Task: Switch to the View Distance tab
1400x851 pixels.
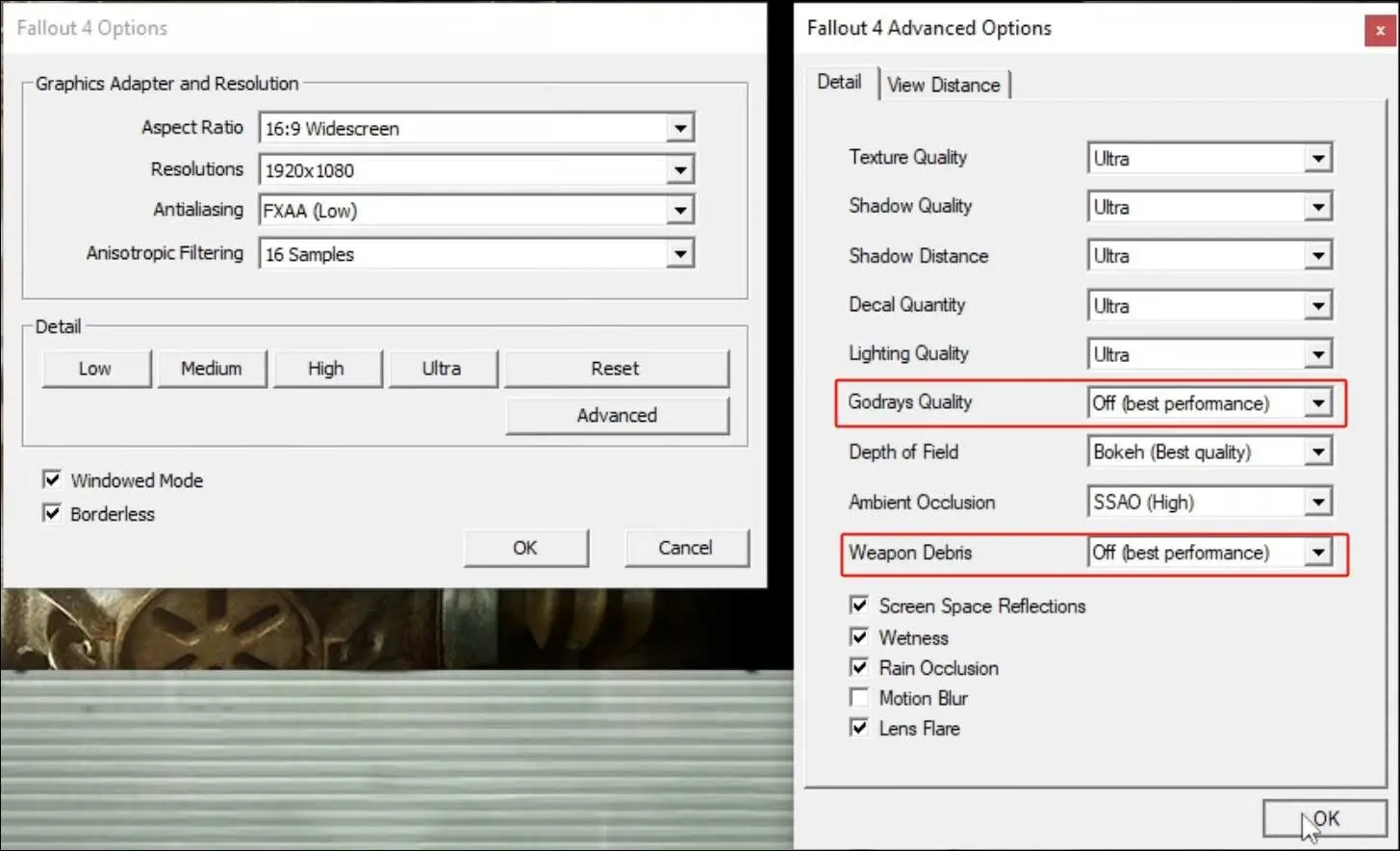Action: (x=943, y=85)
